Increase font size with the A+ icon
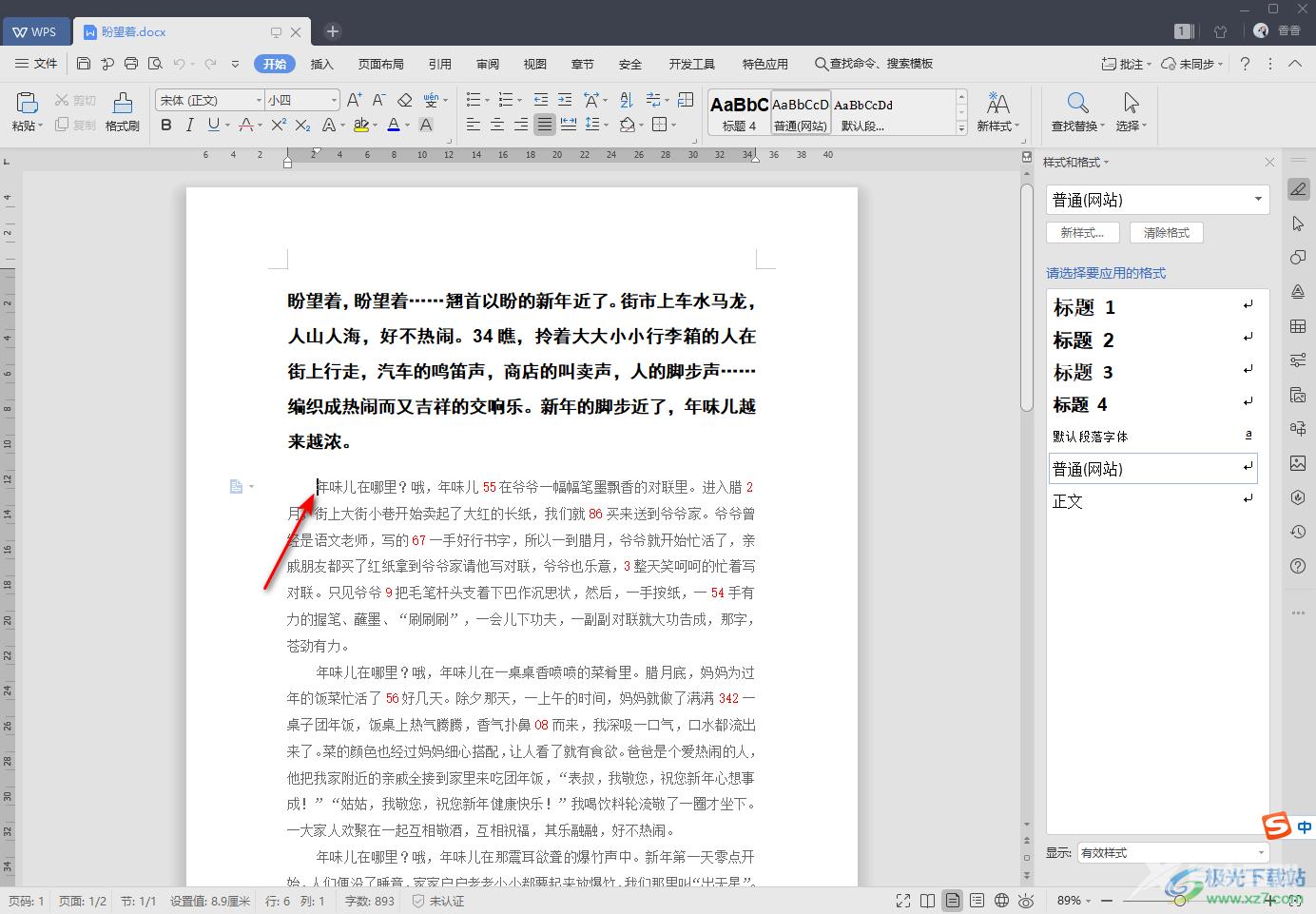The width and height of the screenshot is (1316, 914). (x=354, y=99)
